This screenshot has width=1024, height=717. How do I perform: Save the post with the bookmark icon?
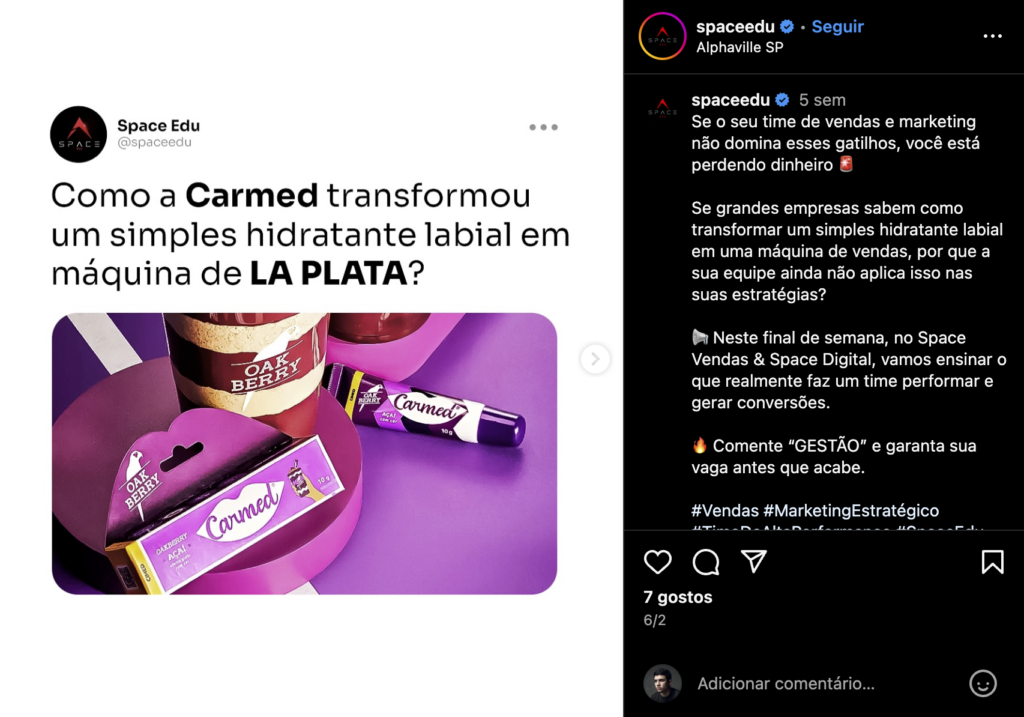click(x=992, y=562)
